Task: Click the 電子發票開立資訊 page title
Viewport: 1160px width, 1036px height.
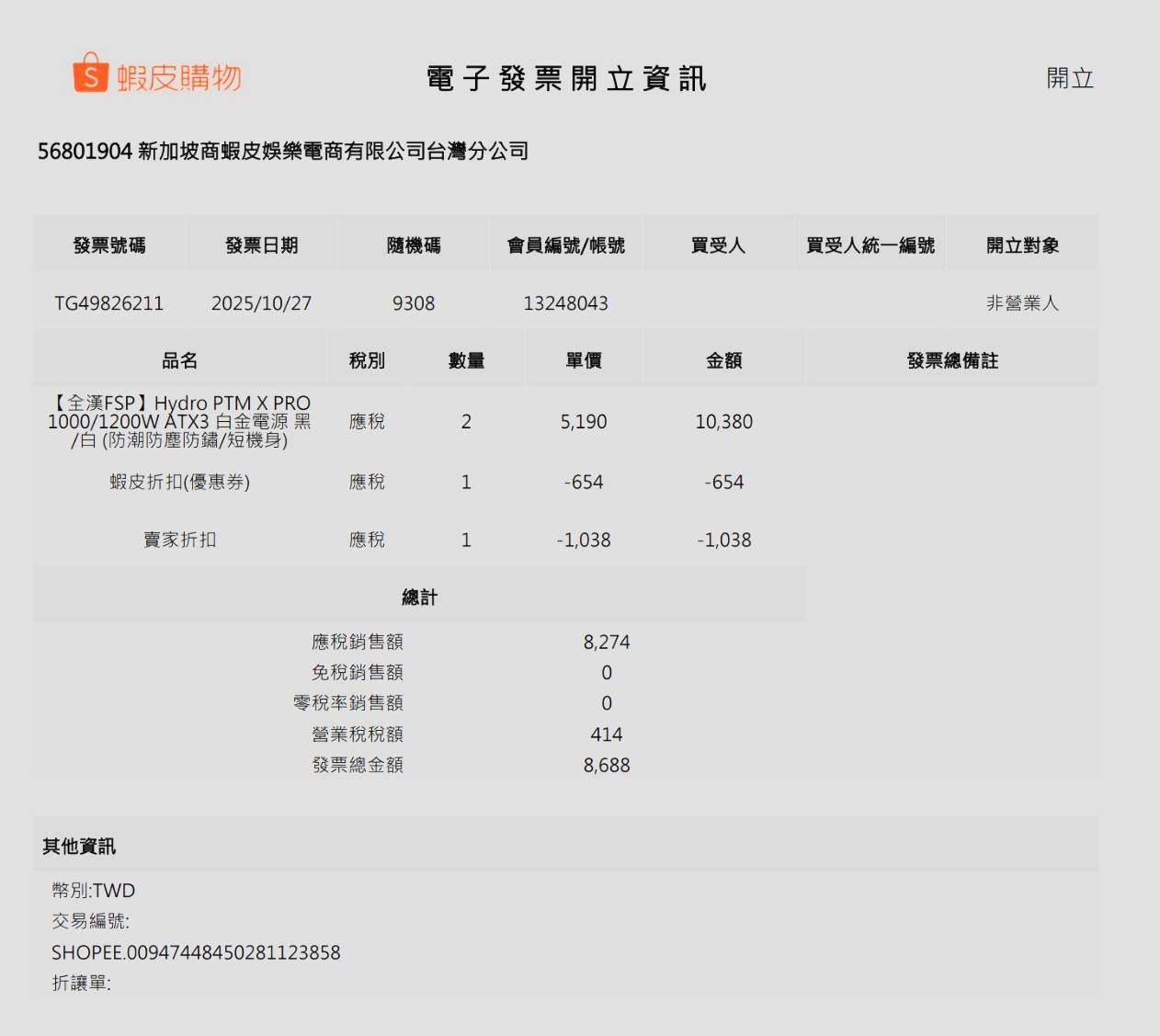Action: (x=566, y=79)
